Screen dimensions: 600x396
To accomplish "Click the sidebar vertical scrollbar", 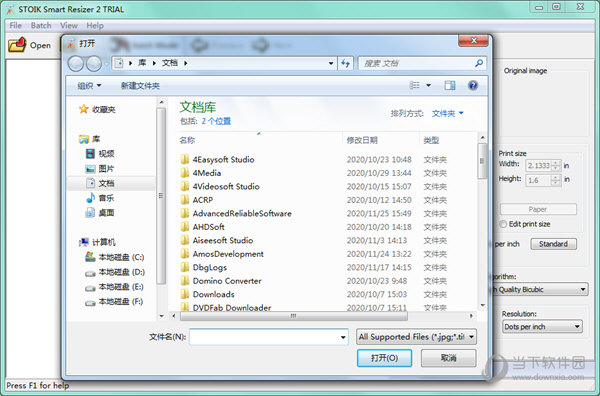I will (161, 196).
